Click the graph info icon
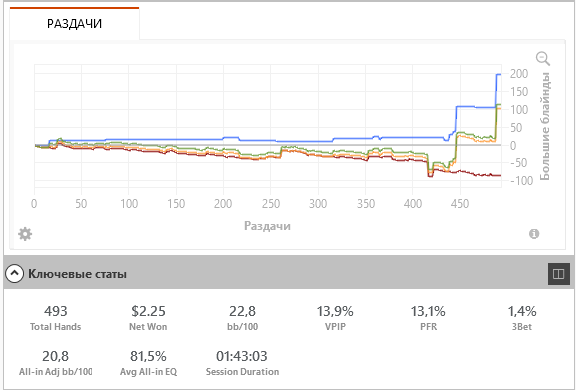This screenshot has height=390, width=576. (x=534, y=234)
